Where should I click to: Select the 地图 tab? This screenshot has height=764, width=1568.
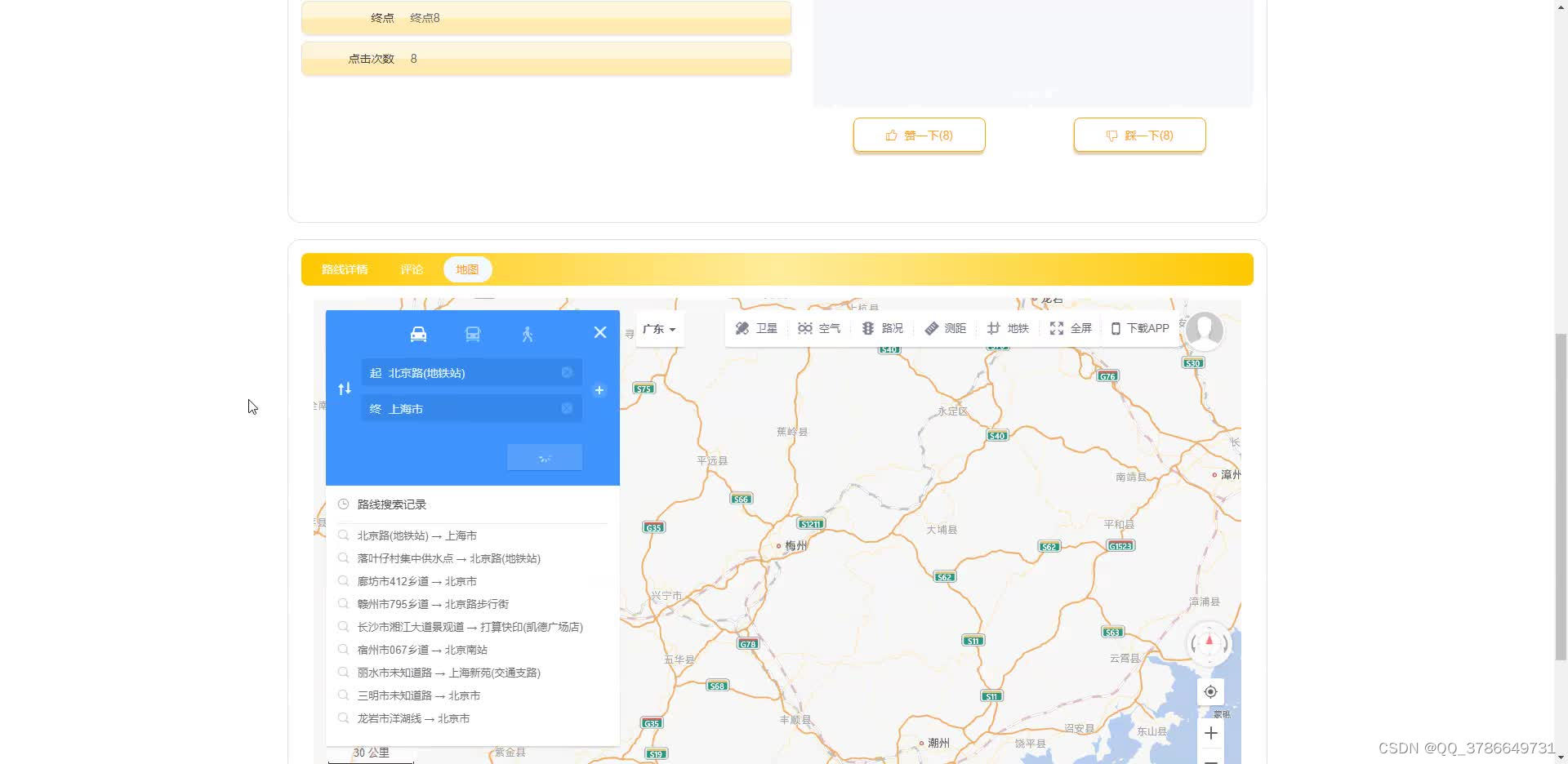[x=467, y=269]
